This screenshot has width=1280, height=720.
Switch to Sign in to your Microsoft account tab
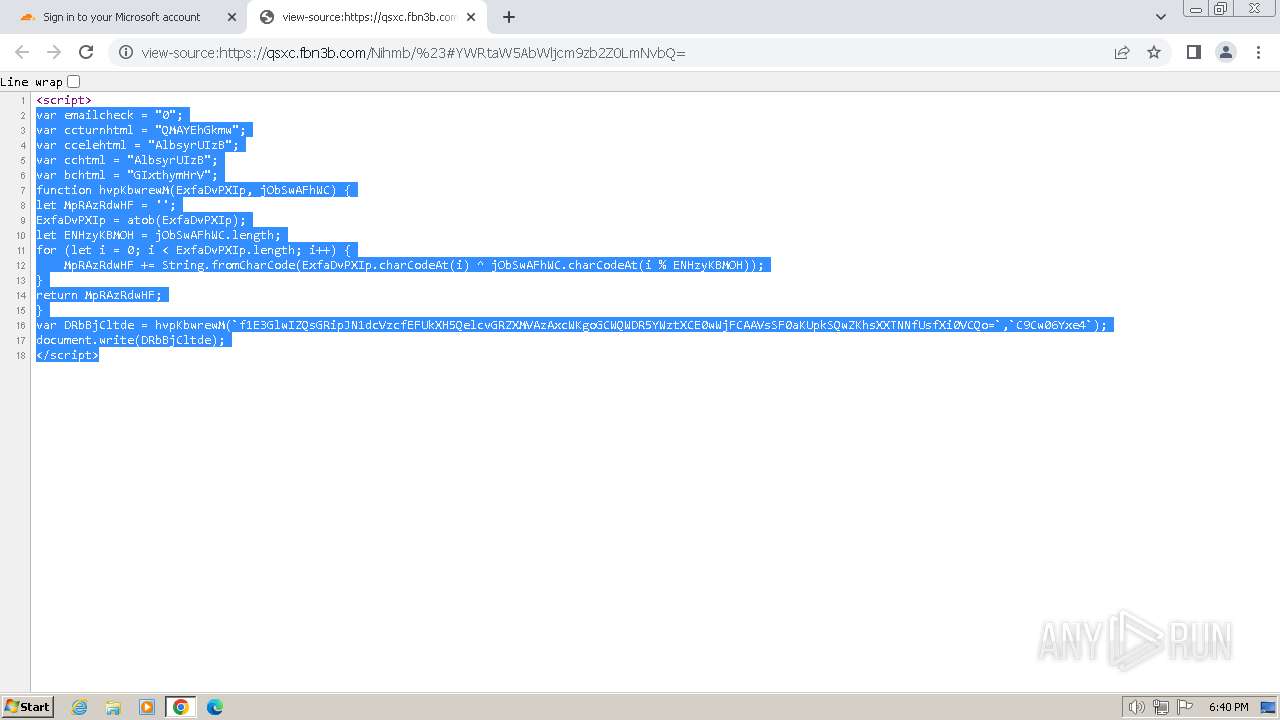pos(122,17)
